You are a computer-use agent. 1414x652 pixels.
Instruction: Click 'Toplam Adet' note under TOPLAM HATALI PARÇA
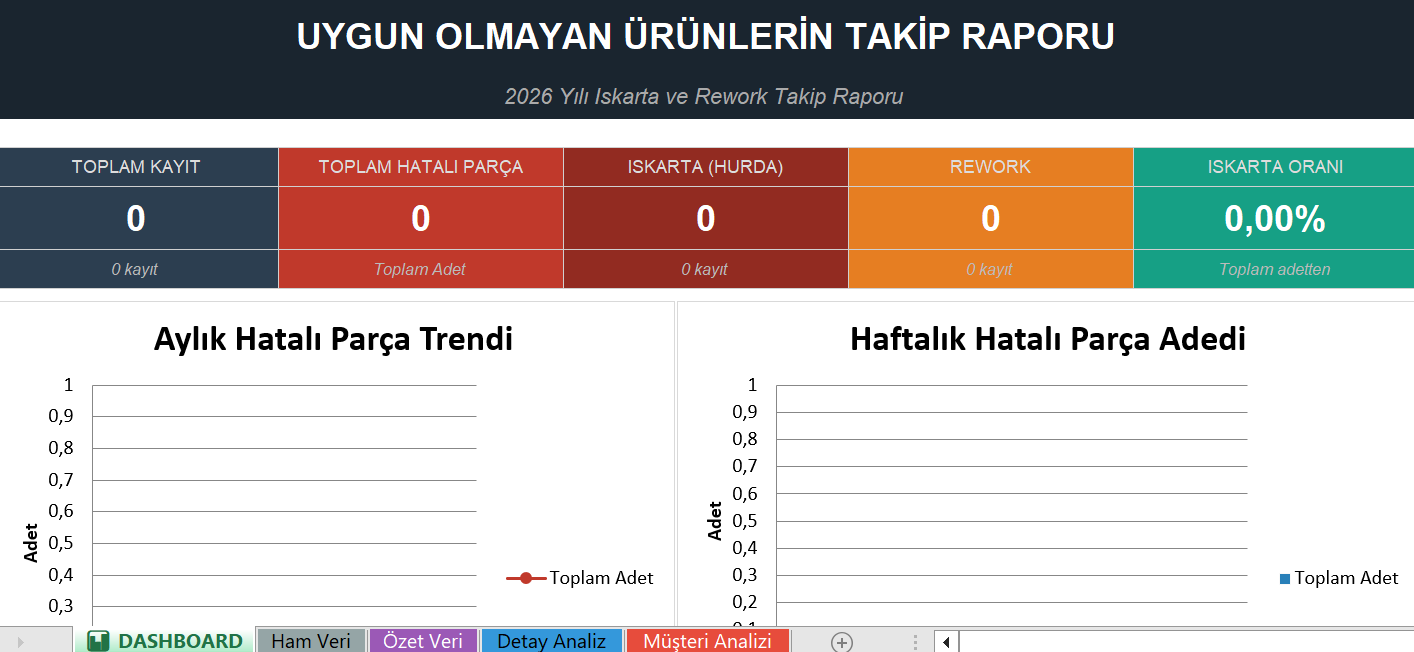tap(421, 269)
